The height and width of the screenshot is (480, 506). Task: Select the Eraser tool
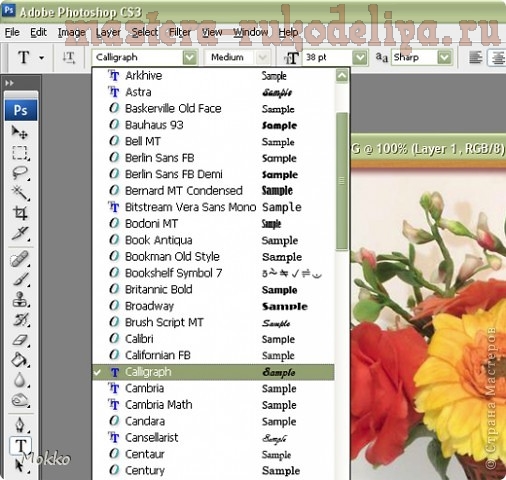pos(20,340)
